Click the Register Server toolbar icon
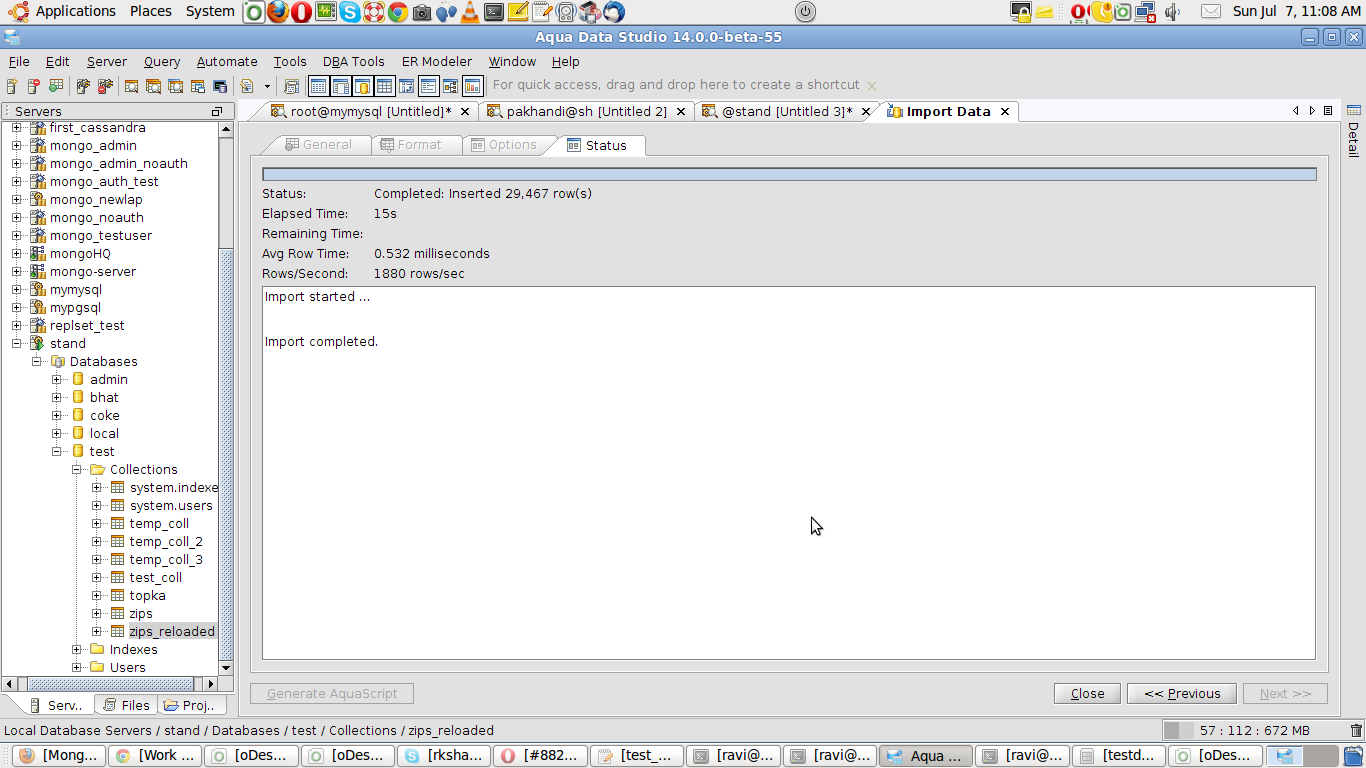1366x768 pixels. click(x=13, y=86)
